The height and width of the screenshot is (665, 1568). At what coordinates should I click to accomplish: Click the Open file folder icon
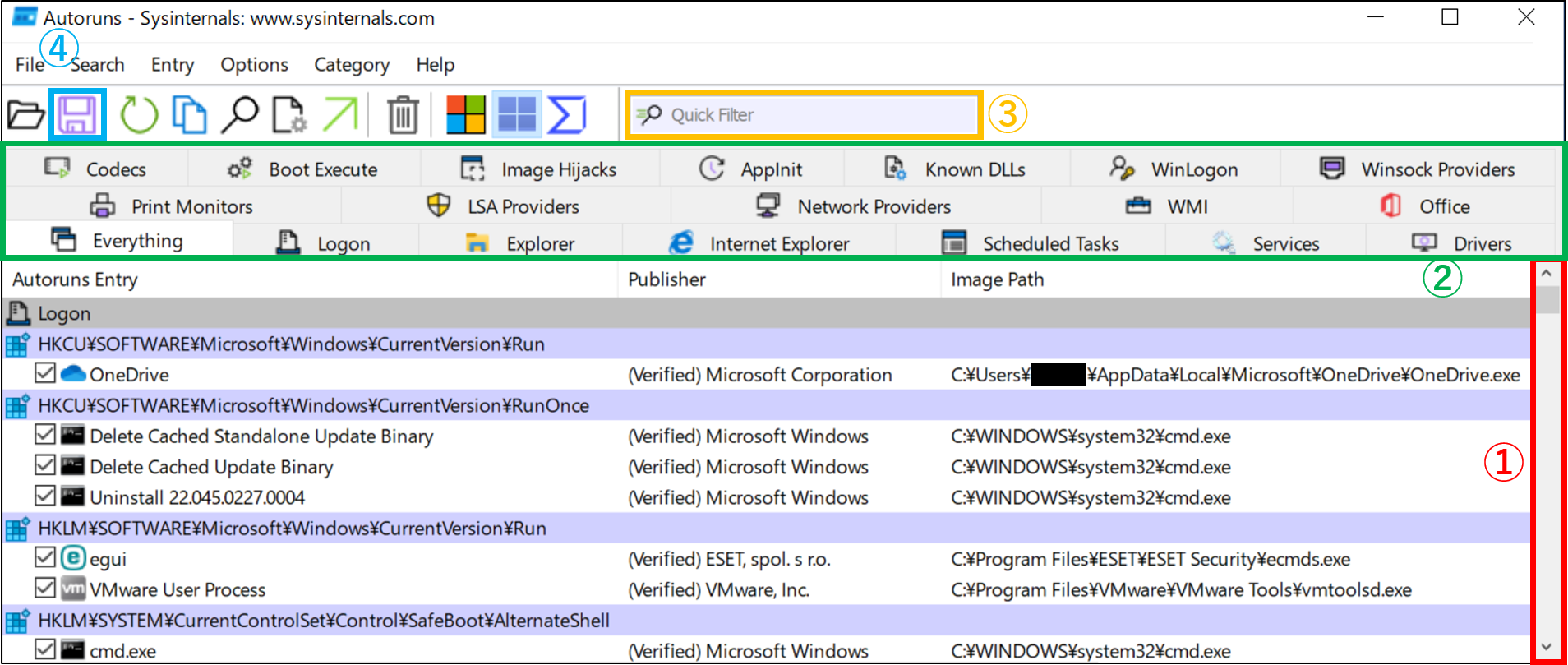coord(25,115)
